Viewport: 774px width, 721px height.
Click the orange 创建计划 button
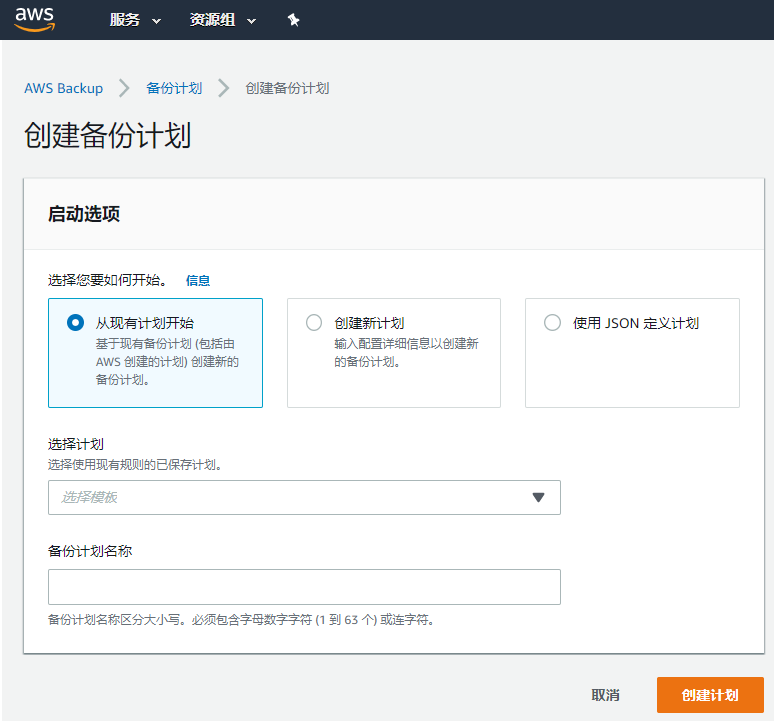710,695
